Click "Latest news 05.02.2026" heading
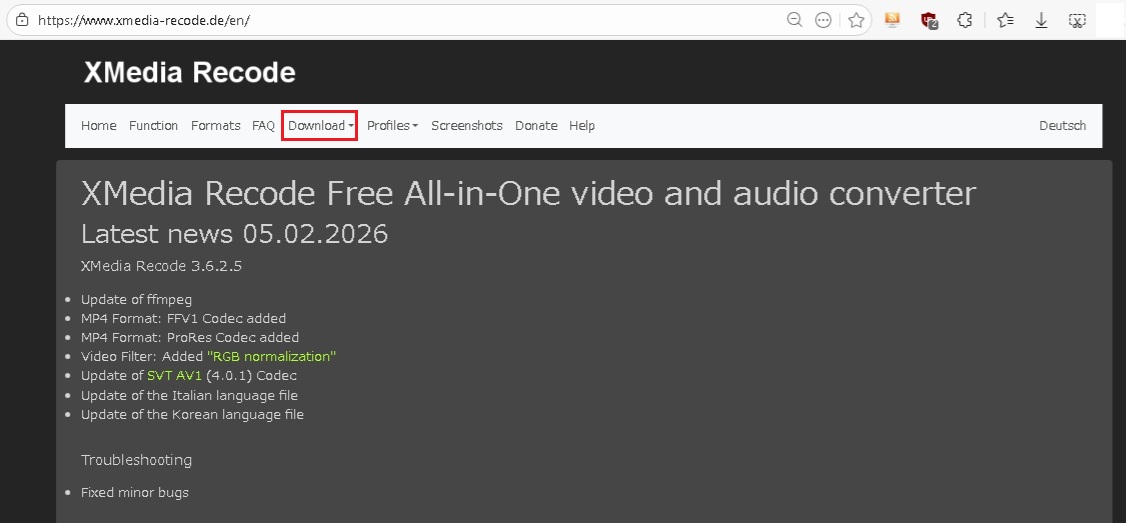The image size is (1126, 523). point(234,233)
